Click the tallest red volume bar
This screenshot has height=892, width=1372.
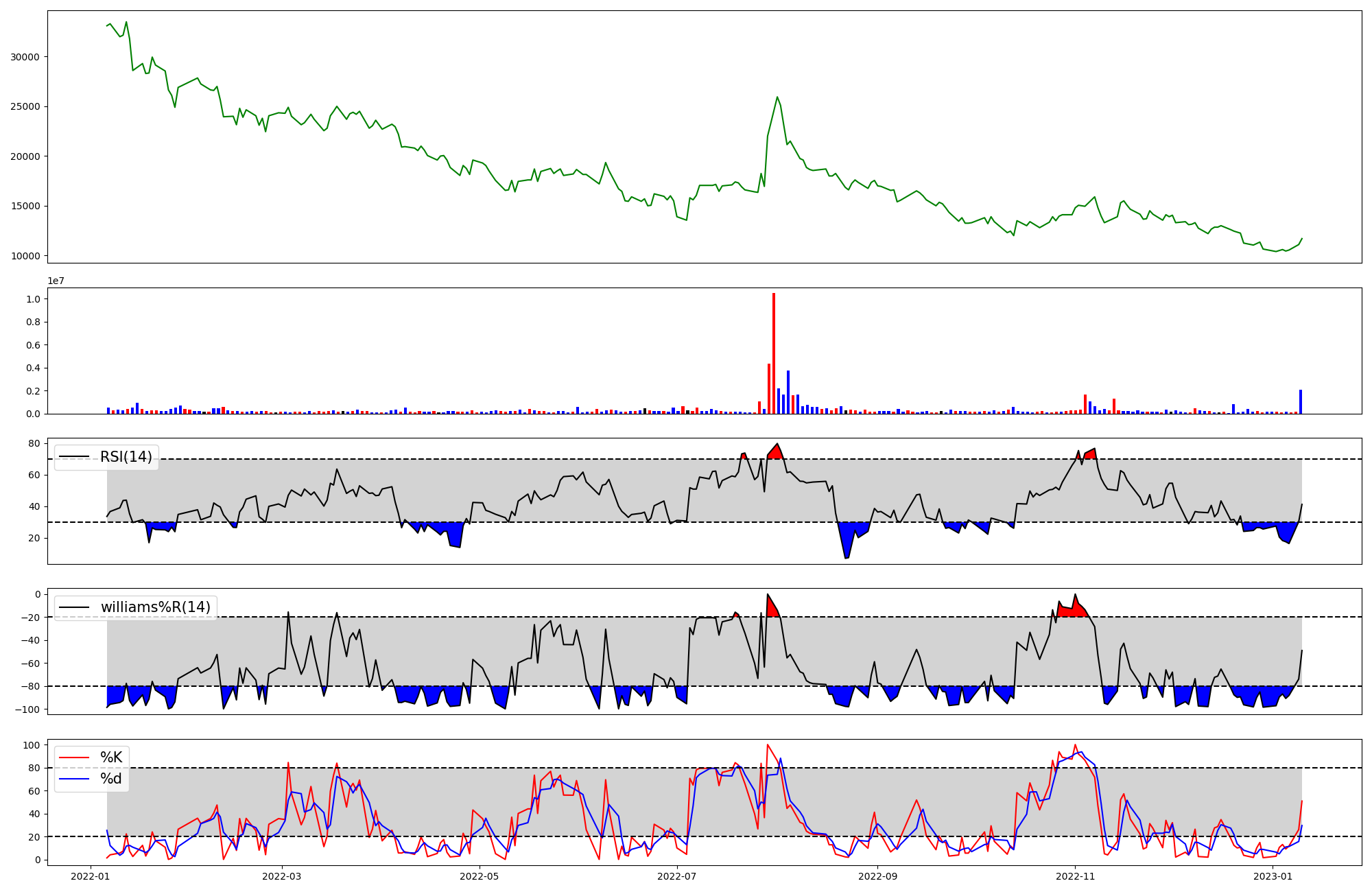774,353
